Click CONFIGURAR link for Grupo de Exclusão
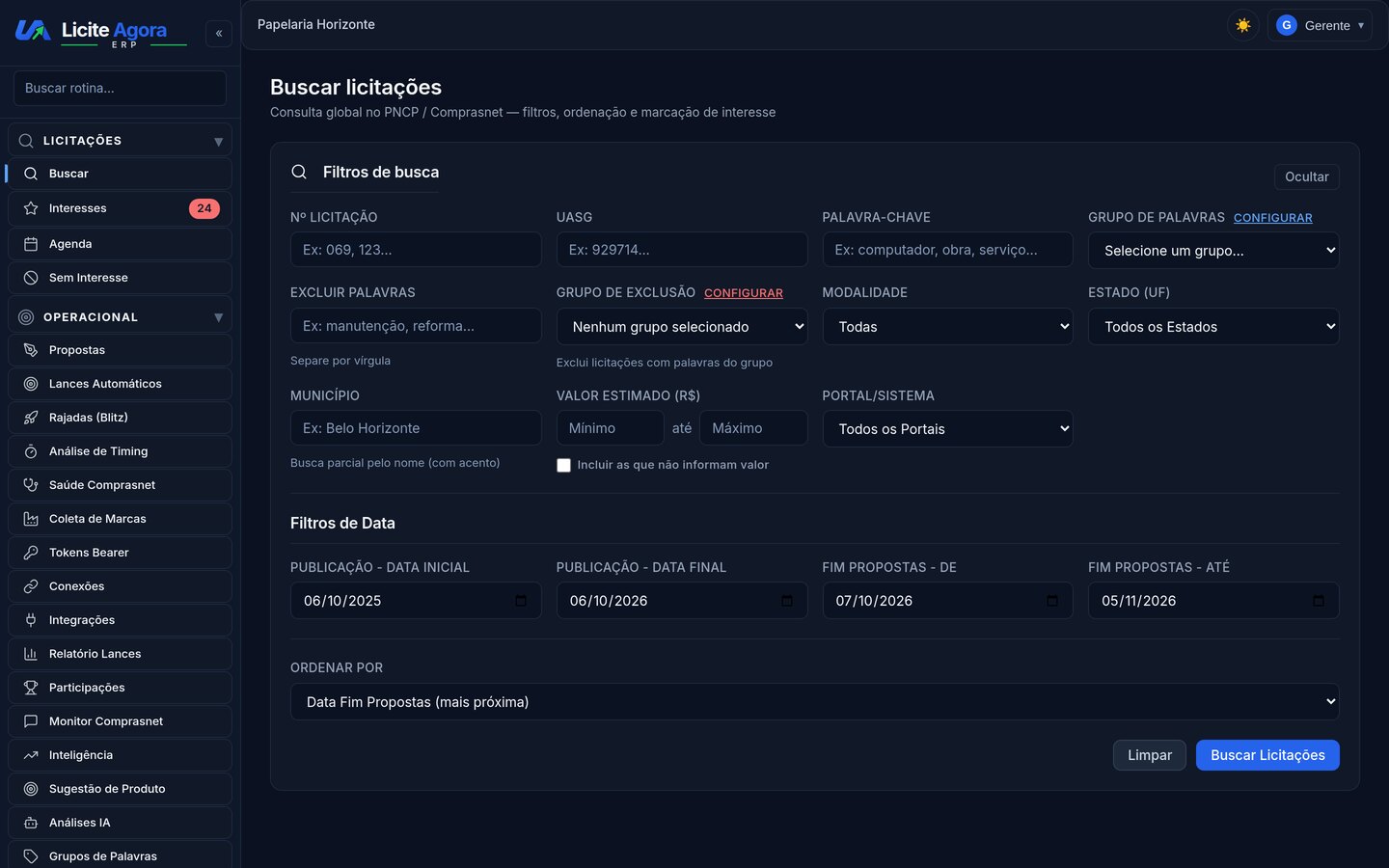Viewport: 1389px width, 868px height. click(x=744, y=293)
